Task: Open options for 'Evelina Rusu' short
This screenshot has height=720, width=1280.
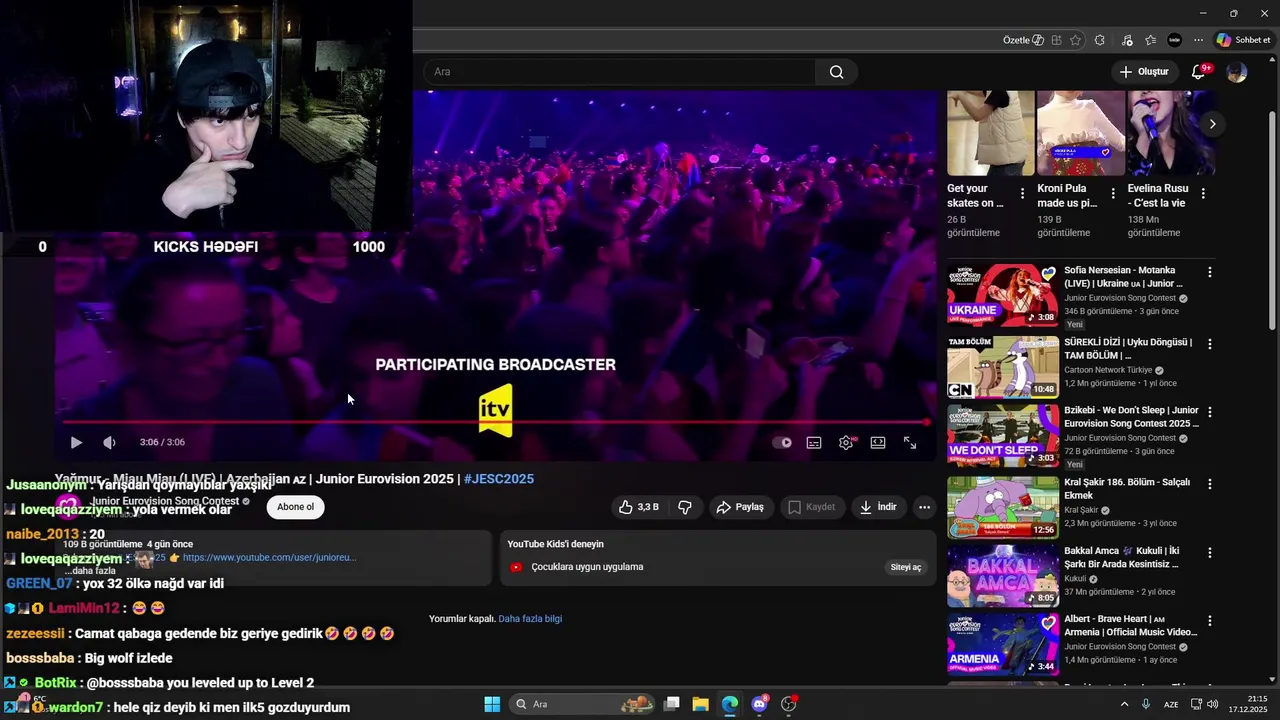Action: (1203, 194)
